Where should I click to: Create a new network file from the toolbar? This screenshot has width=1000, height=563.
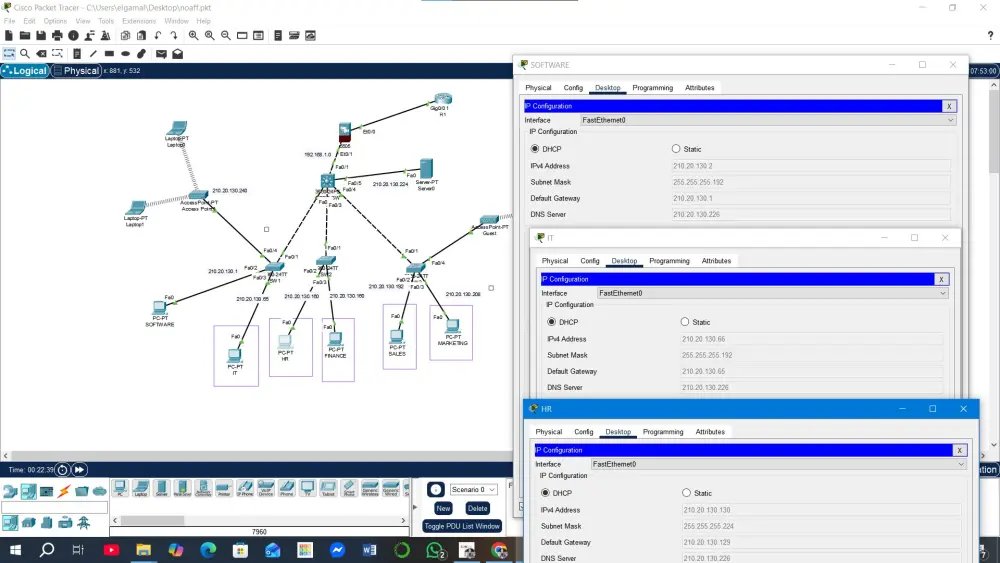pos(9,36)
